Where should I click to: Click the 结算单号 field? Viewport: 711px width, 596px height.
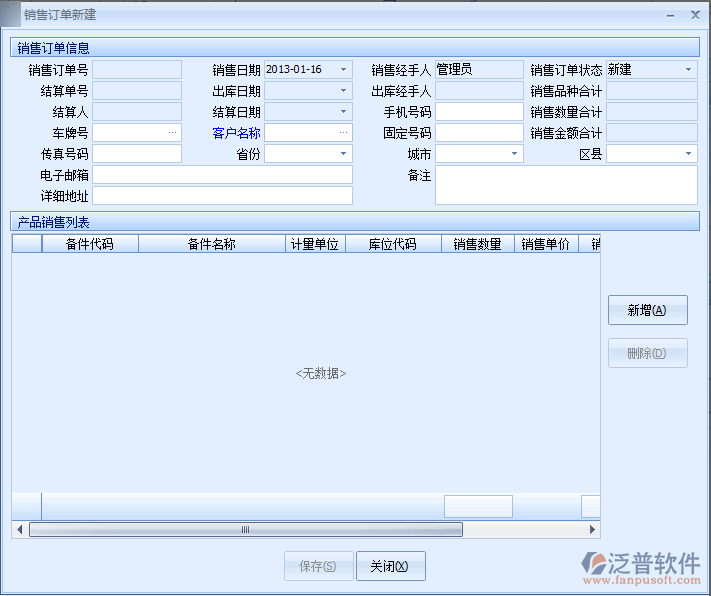pos(137,91)
